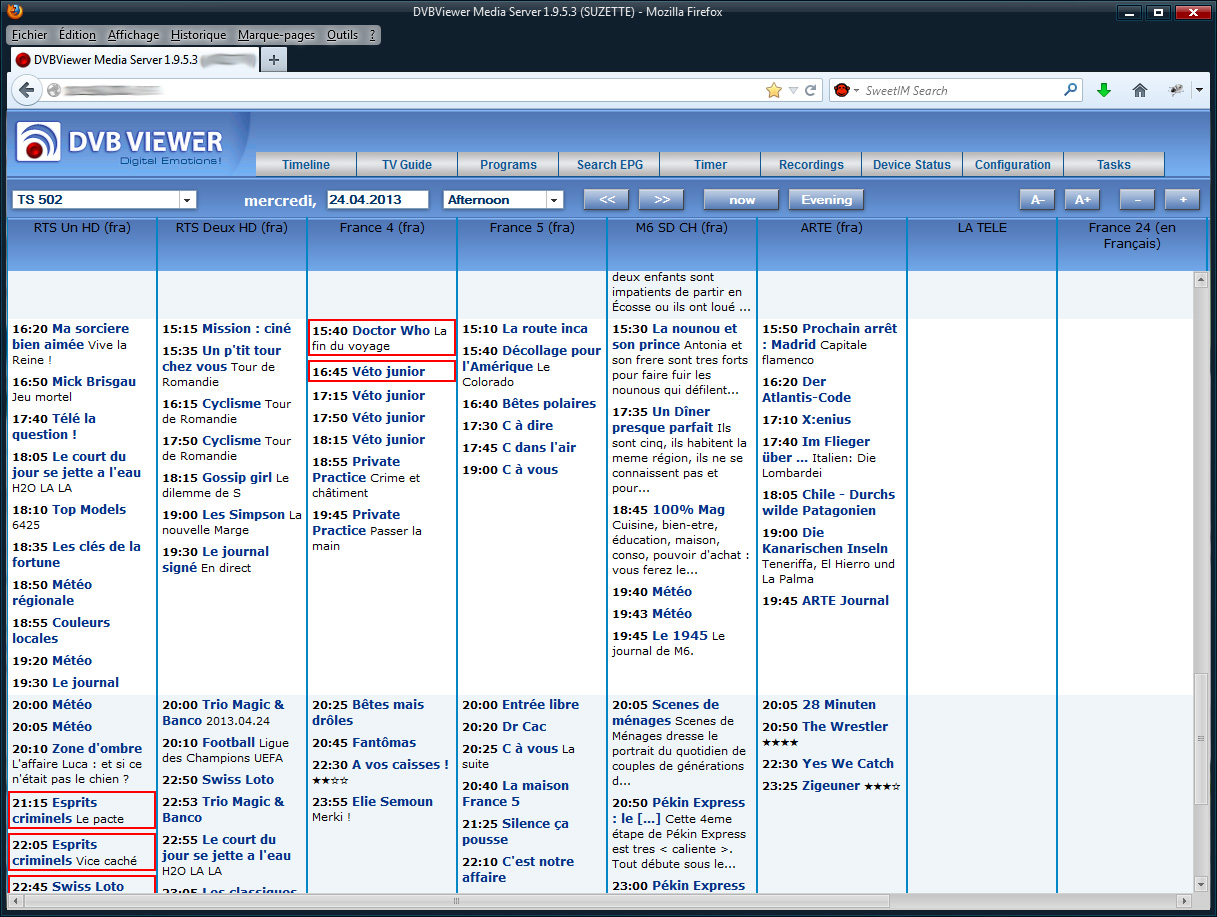Screen dimensions: 1217x917
Task: Click the minus zoom button
Action: (x=1137, y=199)
